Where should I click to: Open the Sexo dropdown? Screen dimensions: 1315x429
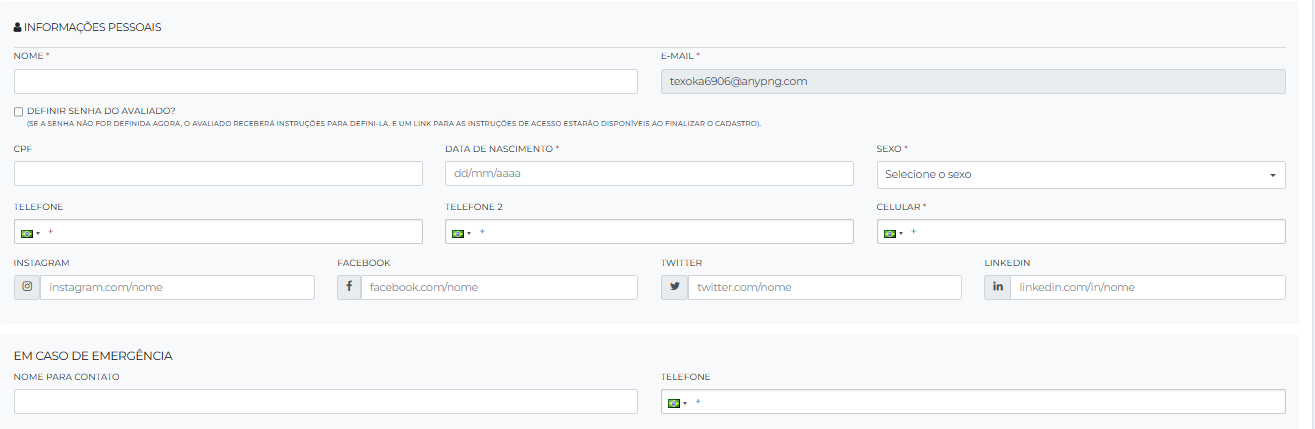(1080, 174)
